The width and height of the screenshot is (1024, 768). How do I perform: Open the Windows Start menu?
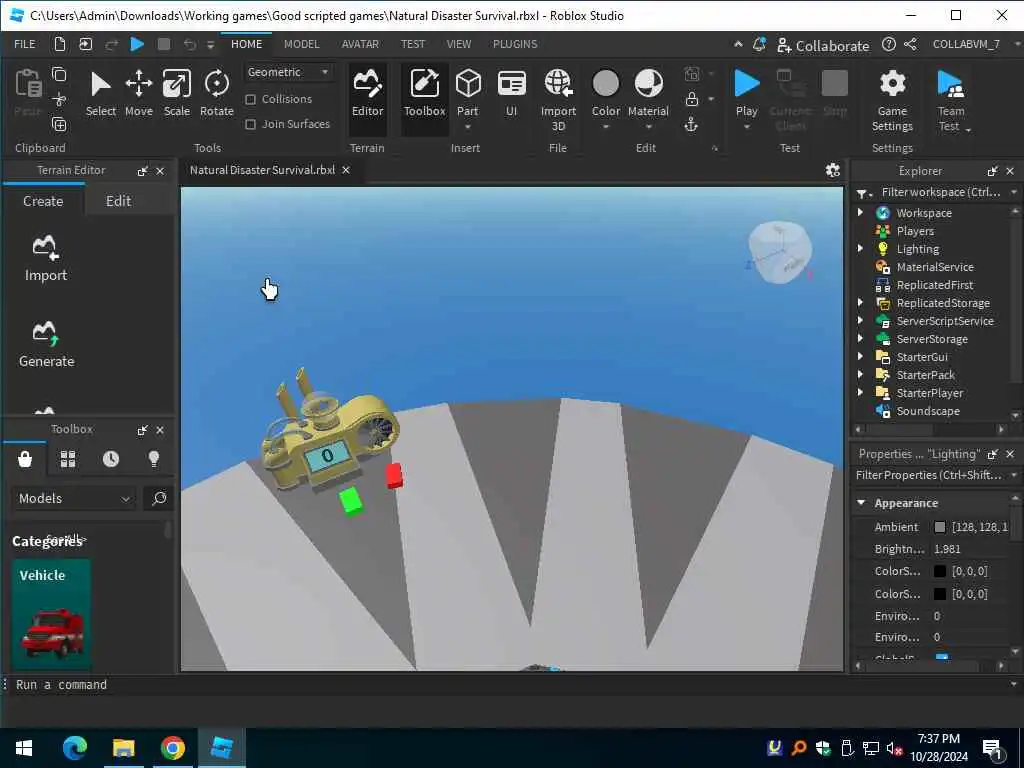click(24, 748)
